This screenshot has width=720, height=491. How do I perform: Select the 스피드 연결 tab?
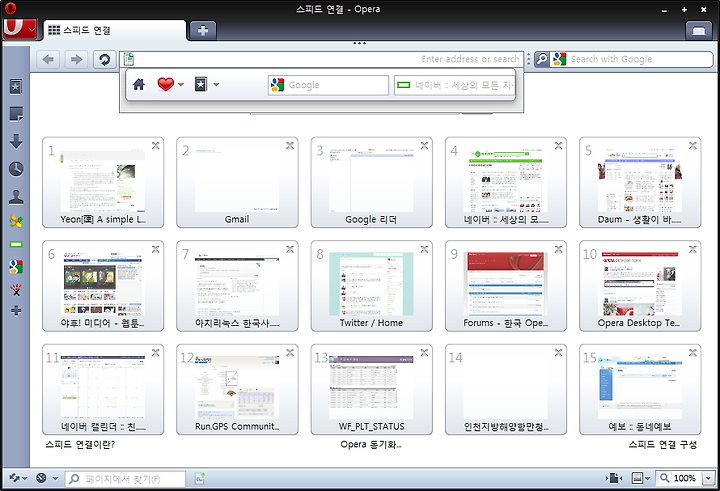tap(115, 30)
